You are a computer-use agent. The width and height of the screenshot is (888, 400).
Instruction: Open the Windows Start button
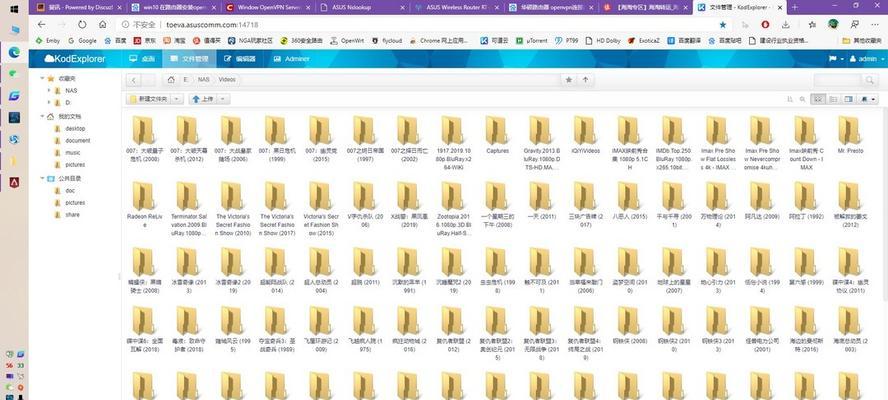pyautogui.click(x=14, y=9)
